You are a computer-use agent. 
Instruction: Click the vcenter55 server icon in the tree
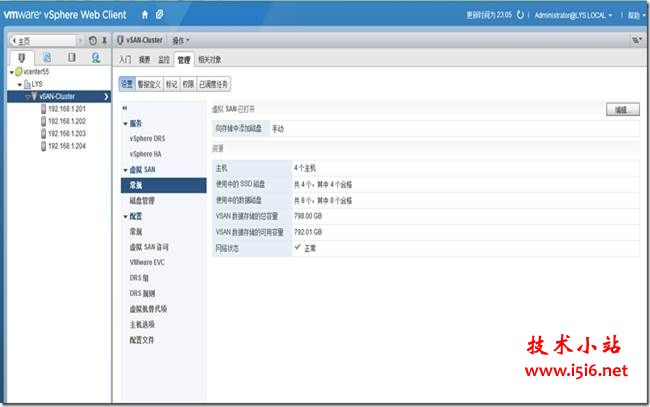point(19,72)
